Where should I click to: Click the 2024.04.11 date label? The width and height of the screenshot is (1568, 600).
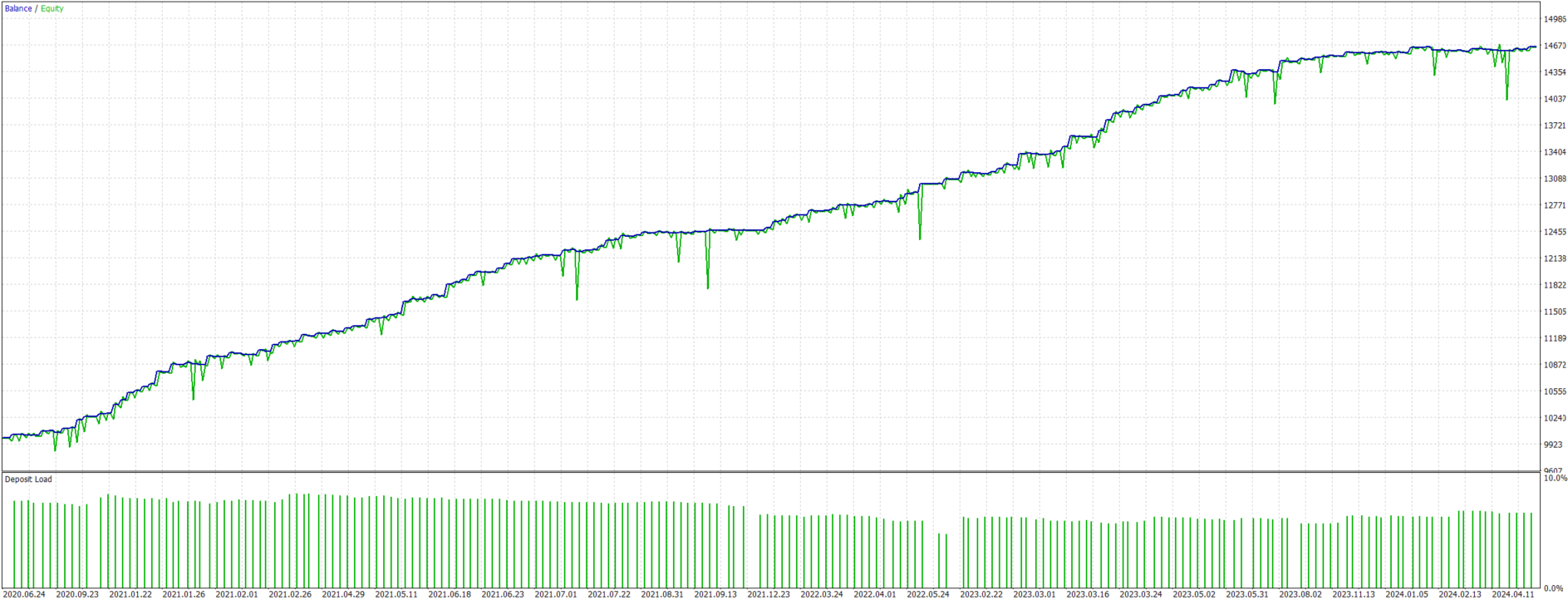1513,594
